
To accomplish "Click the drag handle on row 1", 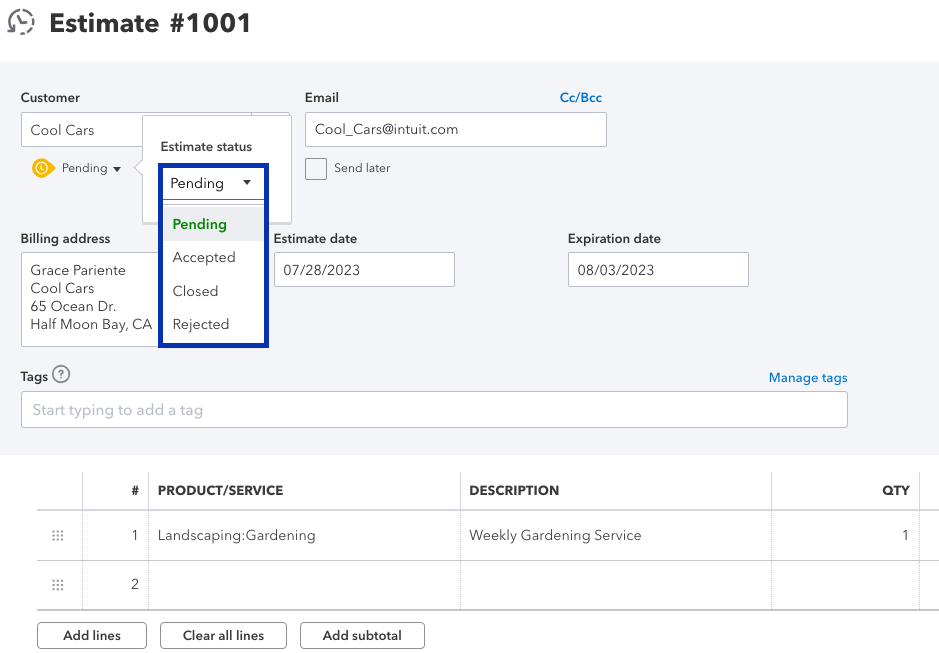I will (x=57, y=535).
